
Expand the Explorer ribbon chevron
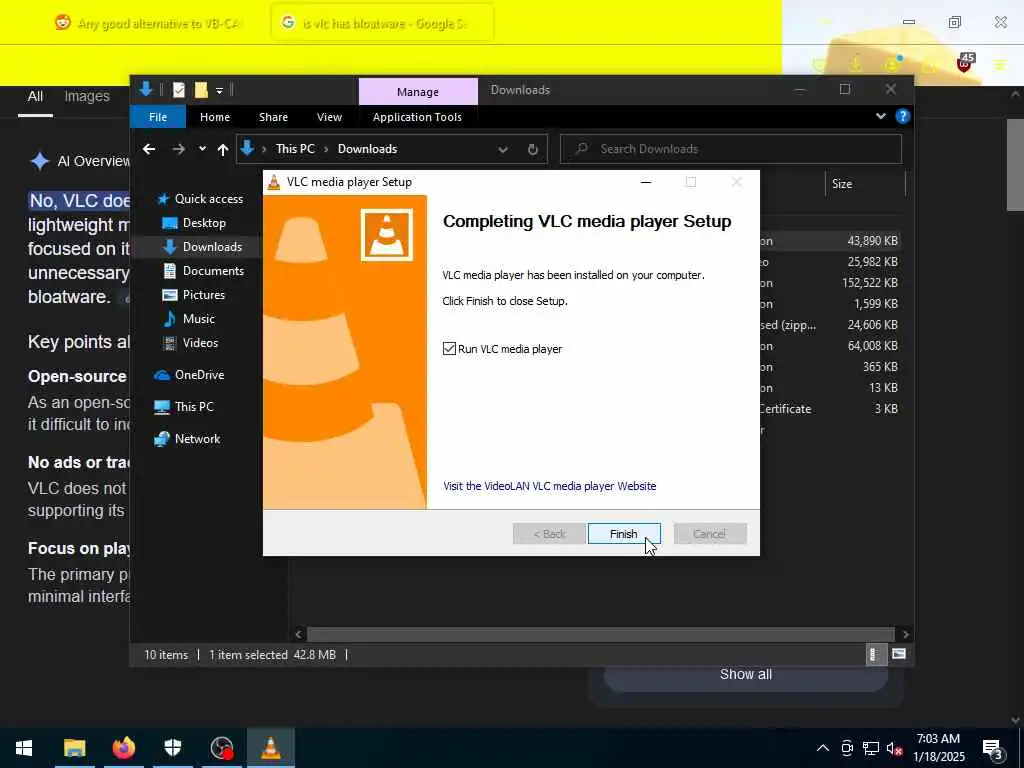pos(880,116)
